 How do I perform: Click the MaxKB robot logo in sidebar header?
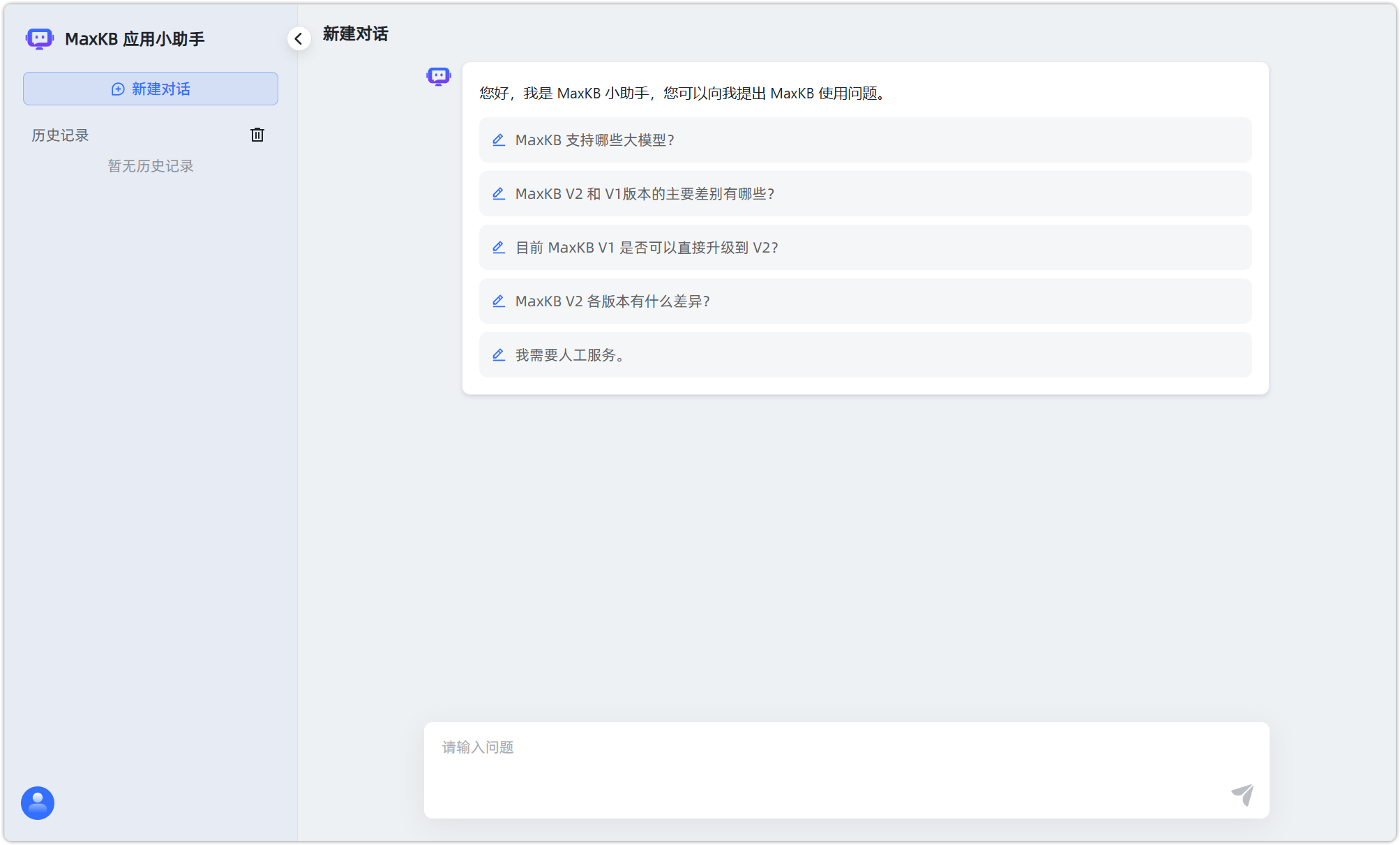pos(40,38)
